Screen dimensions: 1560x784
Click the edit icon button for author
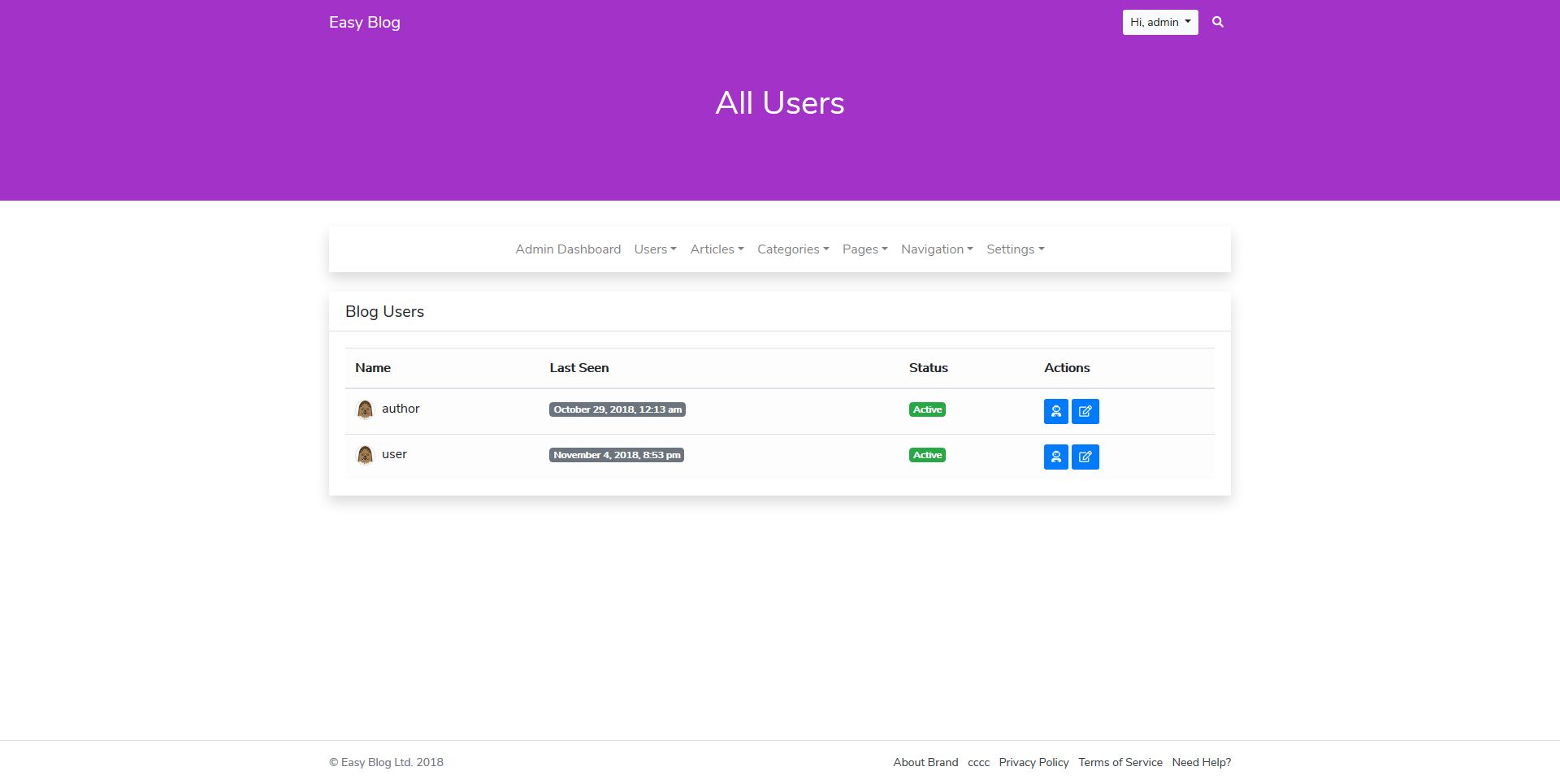tap(1085, 411)
